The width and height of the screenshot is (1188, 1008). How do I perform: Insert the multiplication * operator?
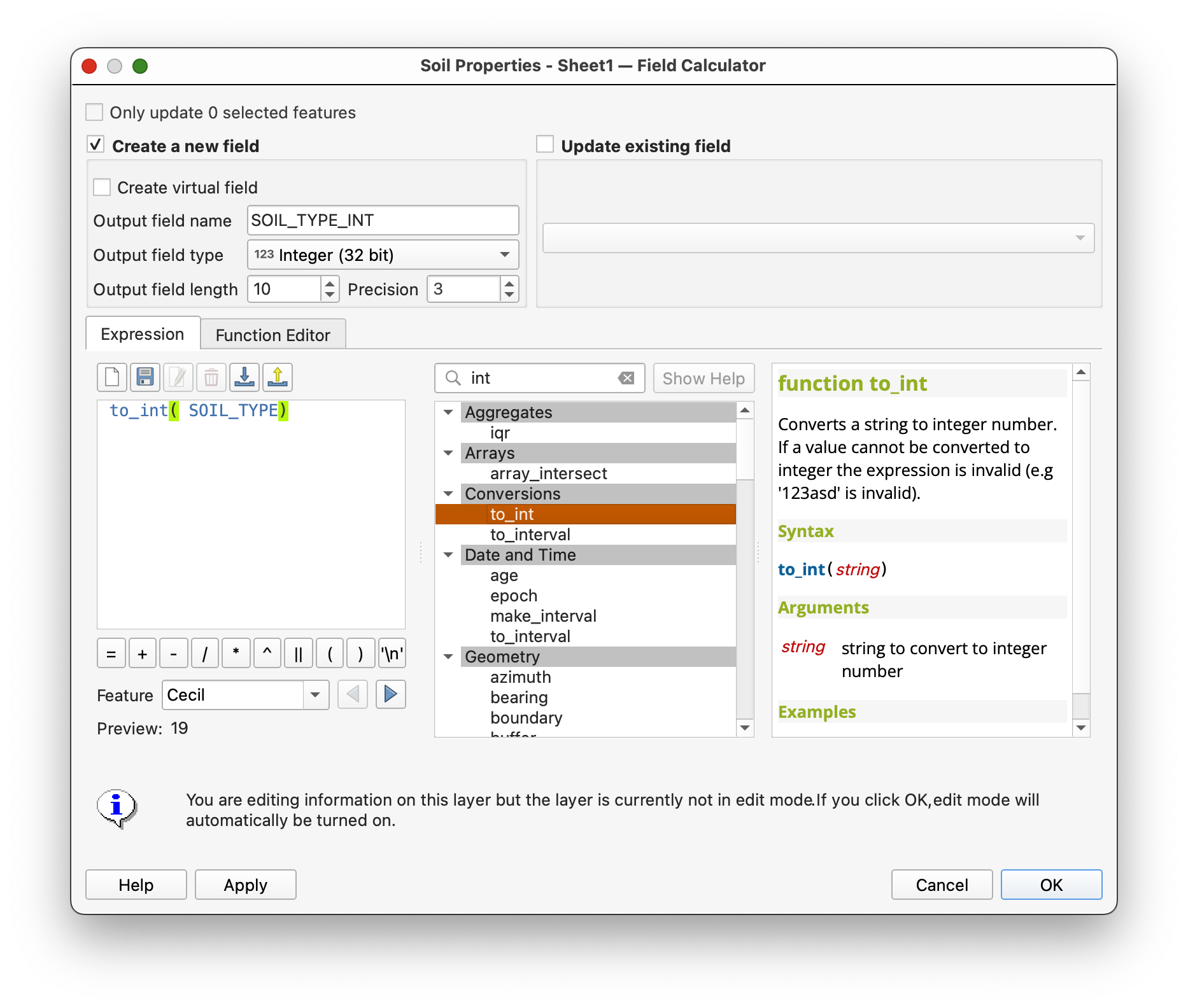tap(236, 654)
